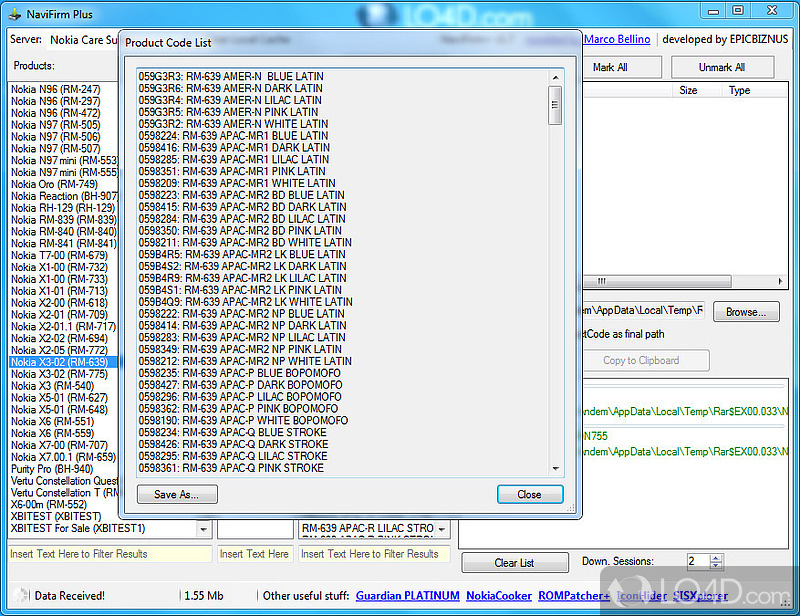The width and height of the screenshot is (800, 616).
Task: Select code 0598212 APAC-MR2 NP WHITE LATIN
Action: click(245, 361)
